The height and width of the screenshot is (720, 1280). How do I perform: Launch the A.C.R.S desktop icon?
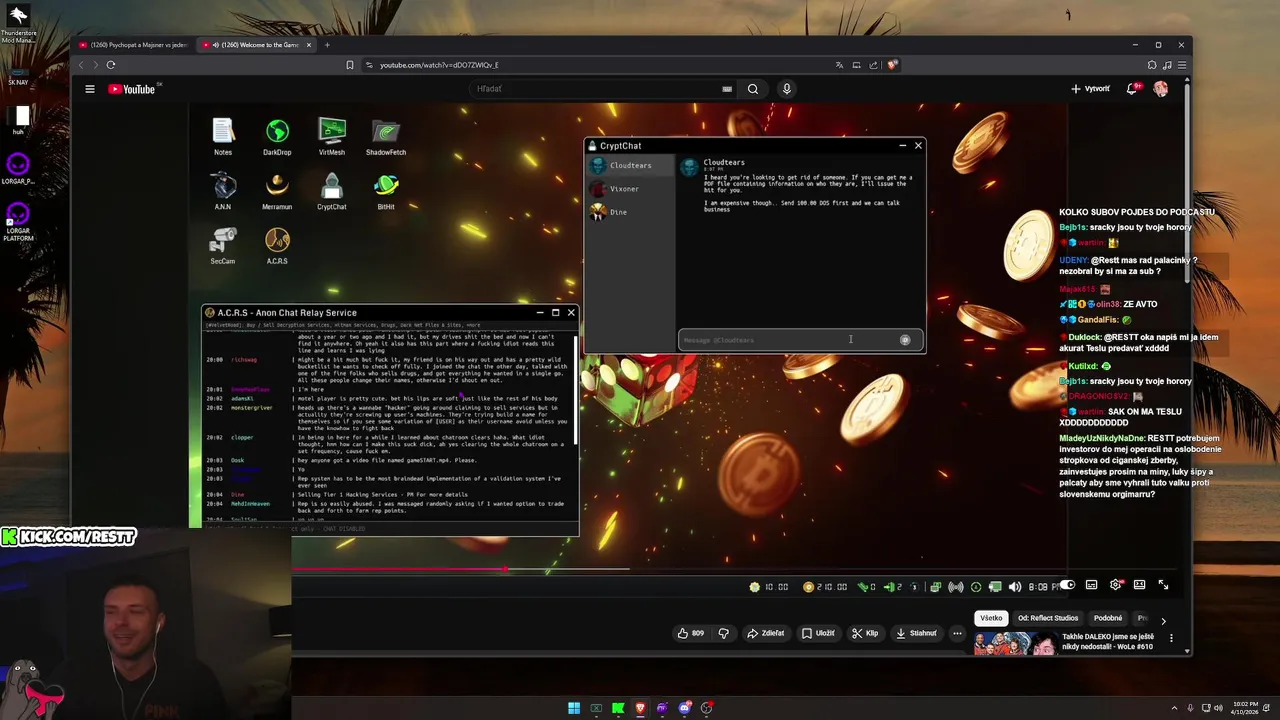coord(277,246)
